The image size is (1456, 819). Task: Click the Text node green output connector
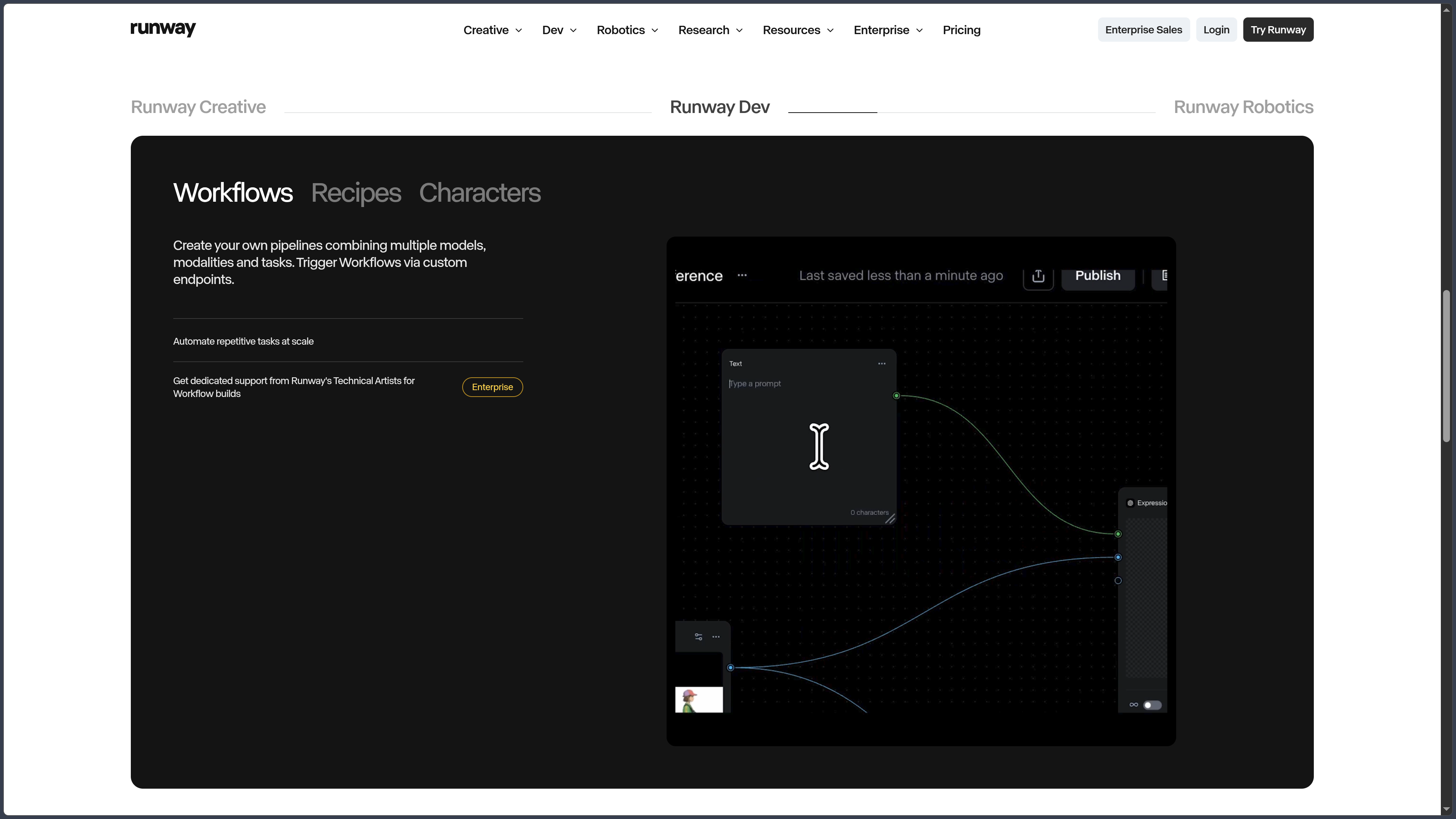(896, 395)
